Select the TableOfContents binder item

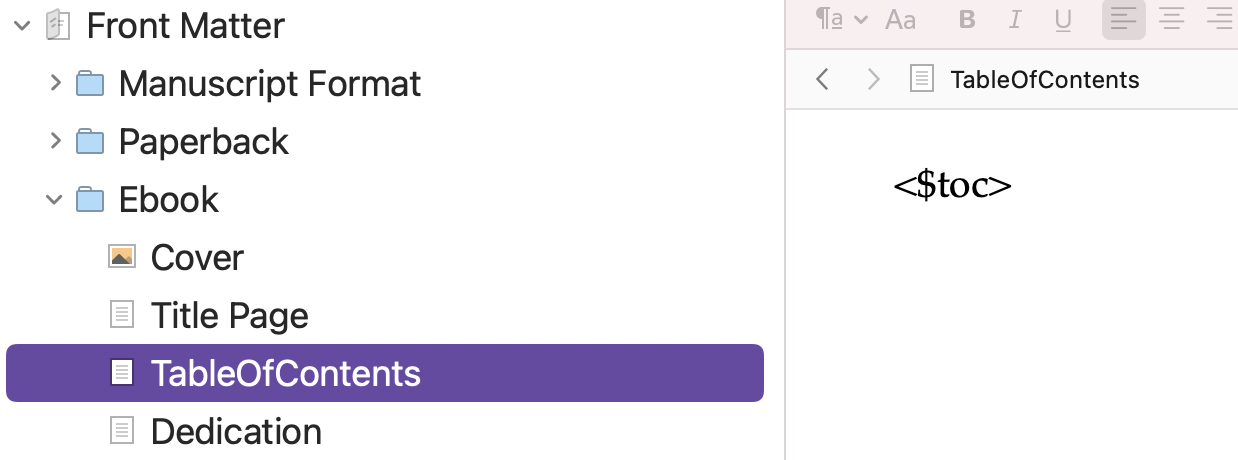pyautogui.click(x=385, y=373)
